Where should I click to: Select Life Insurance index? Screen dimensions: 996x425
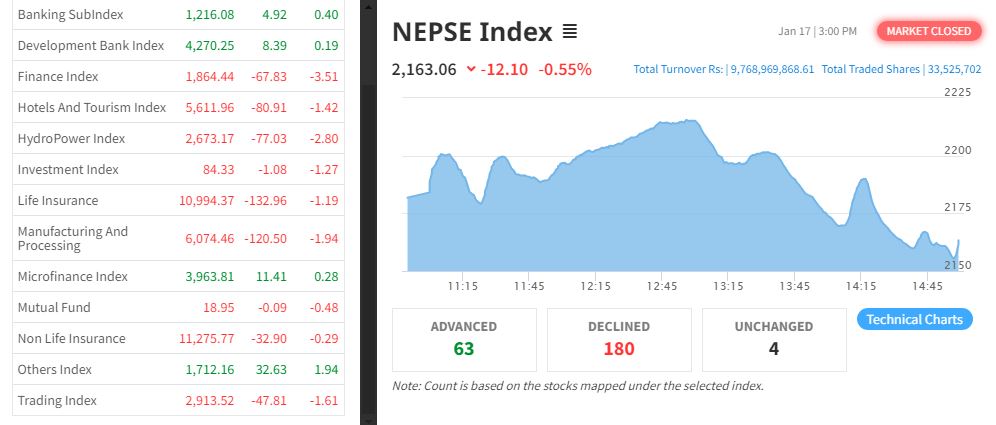[x=58, y=201]
